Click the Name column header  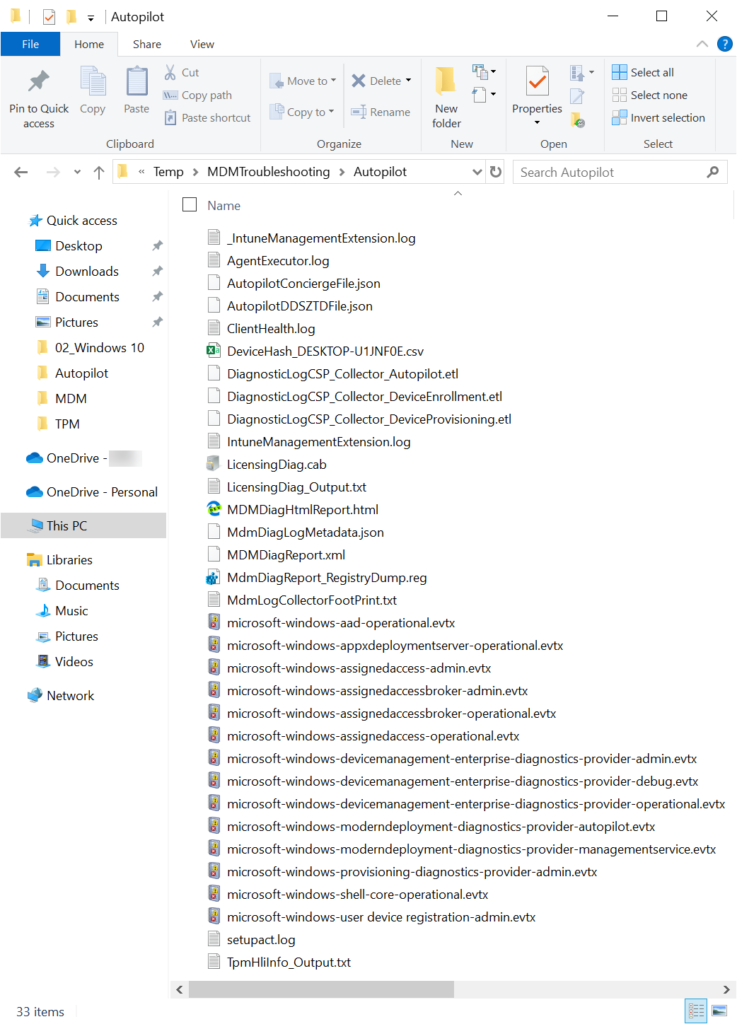224,205
